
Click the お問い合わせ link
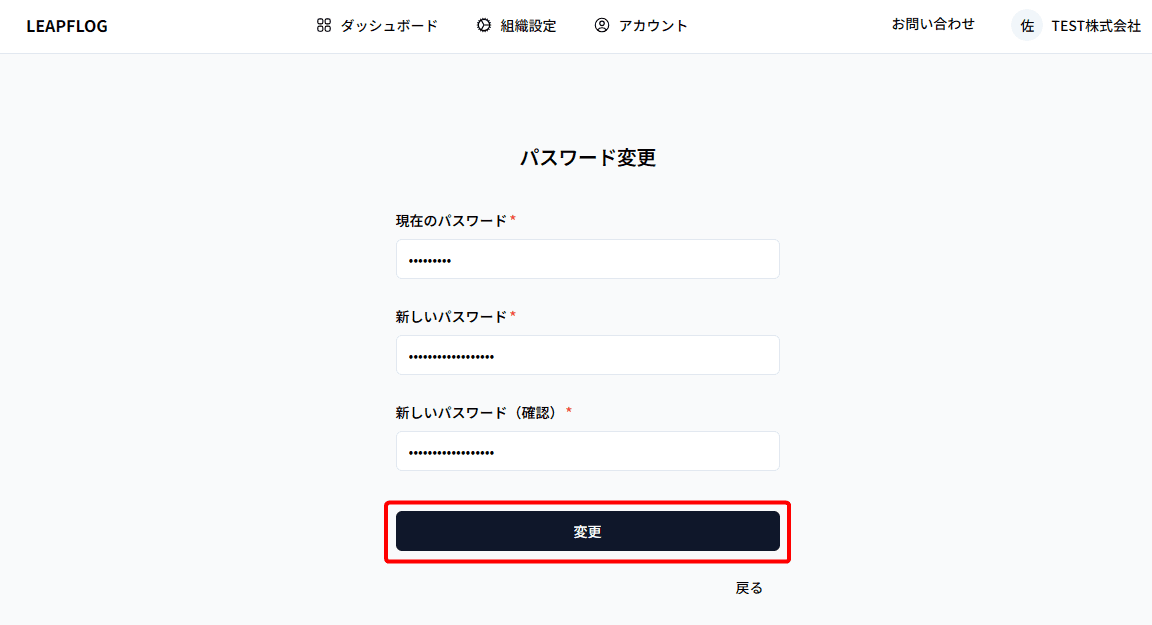click(932, 24)
